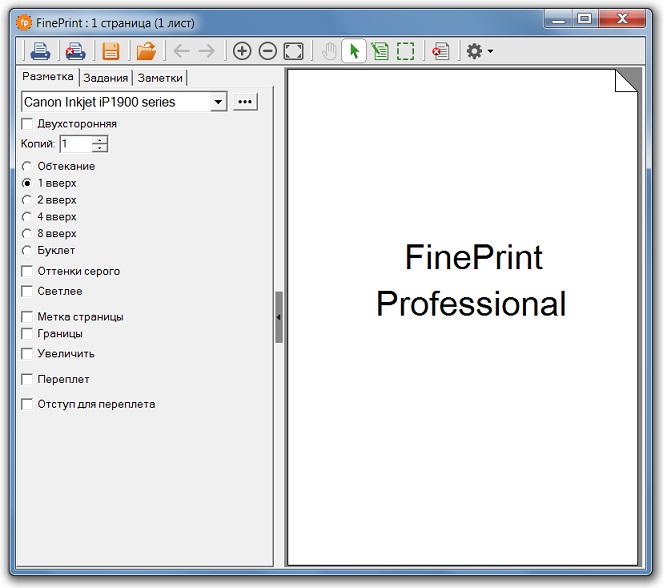Select the Hand pan tool
This screenshot has width=663, height=588.
point(329,51)
